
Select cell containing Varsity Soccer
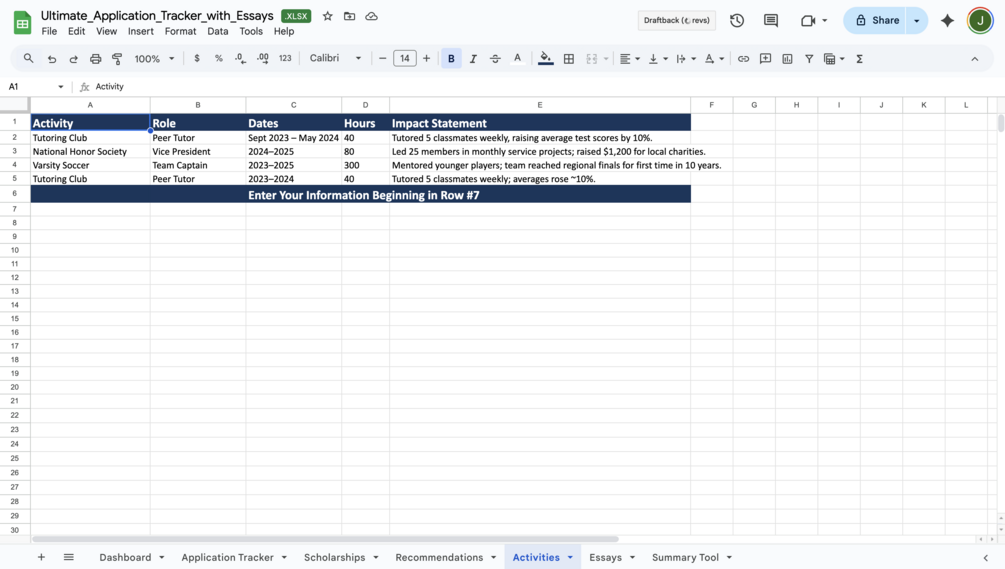coord(90,165)
